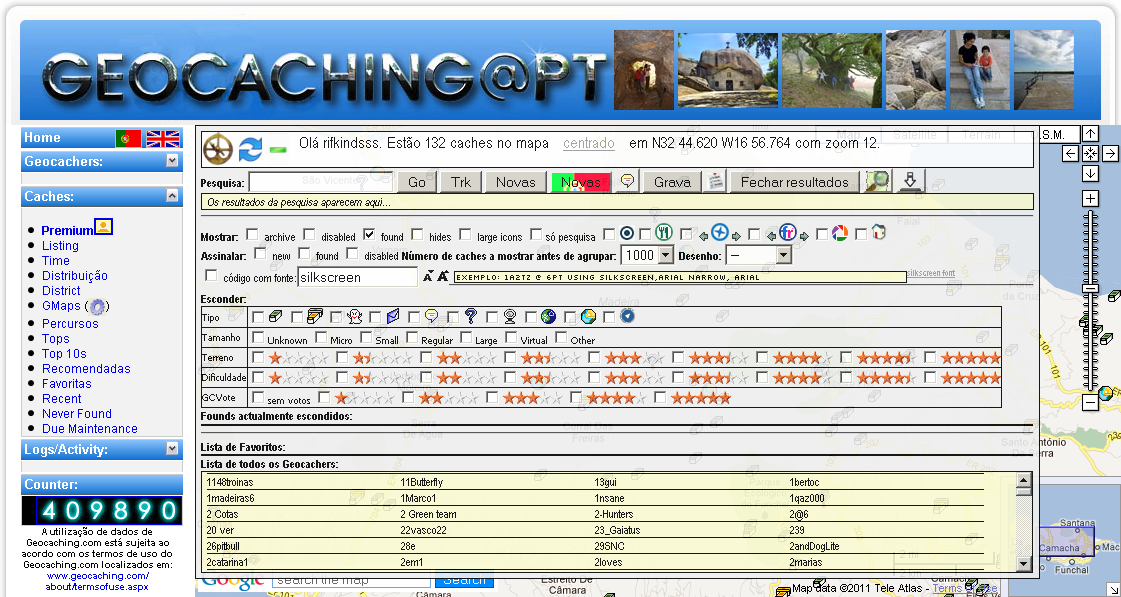This screenshot has width=1121, height=597.
Task: Click the magnifying glass search icon
Action: [877, 182]
